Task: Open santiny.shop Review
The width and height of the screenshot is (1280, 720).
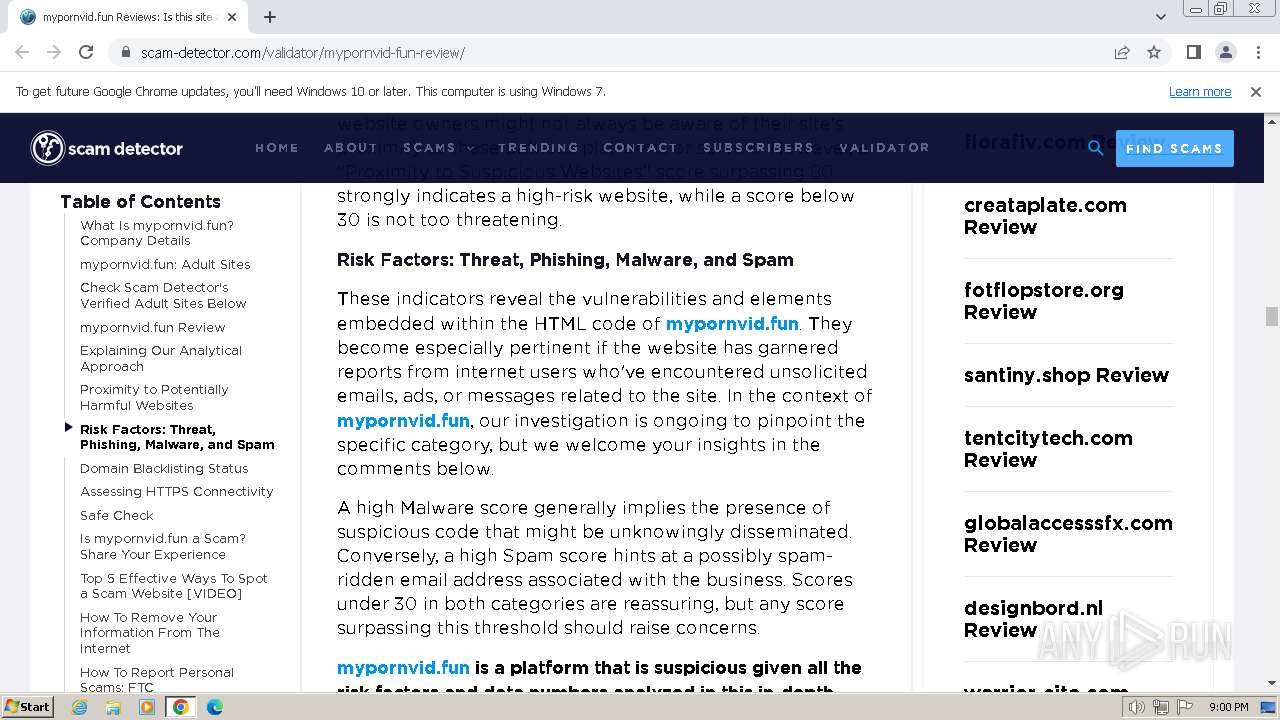Action: [1066, 375]
